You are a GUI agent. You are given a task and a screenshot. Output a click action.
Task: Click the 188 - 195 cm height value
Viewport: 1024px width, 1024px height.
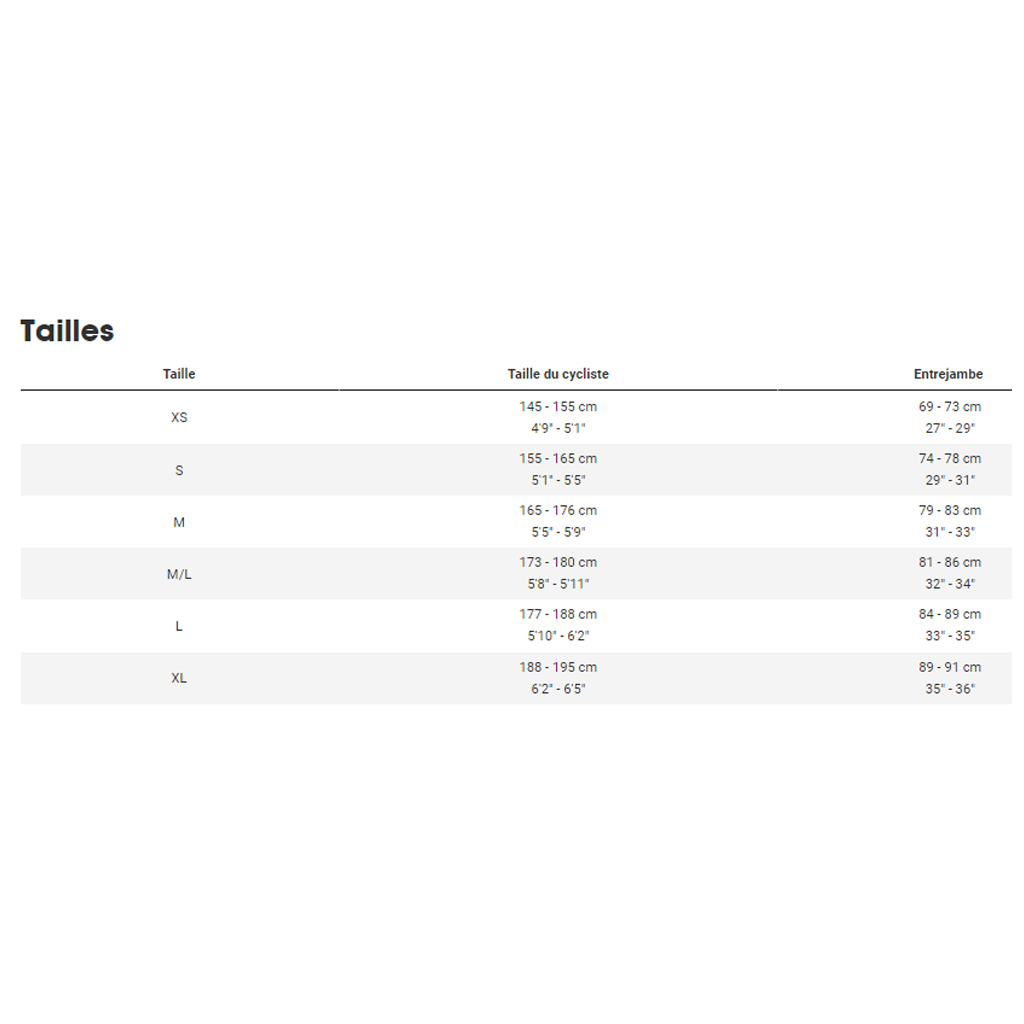558,667
